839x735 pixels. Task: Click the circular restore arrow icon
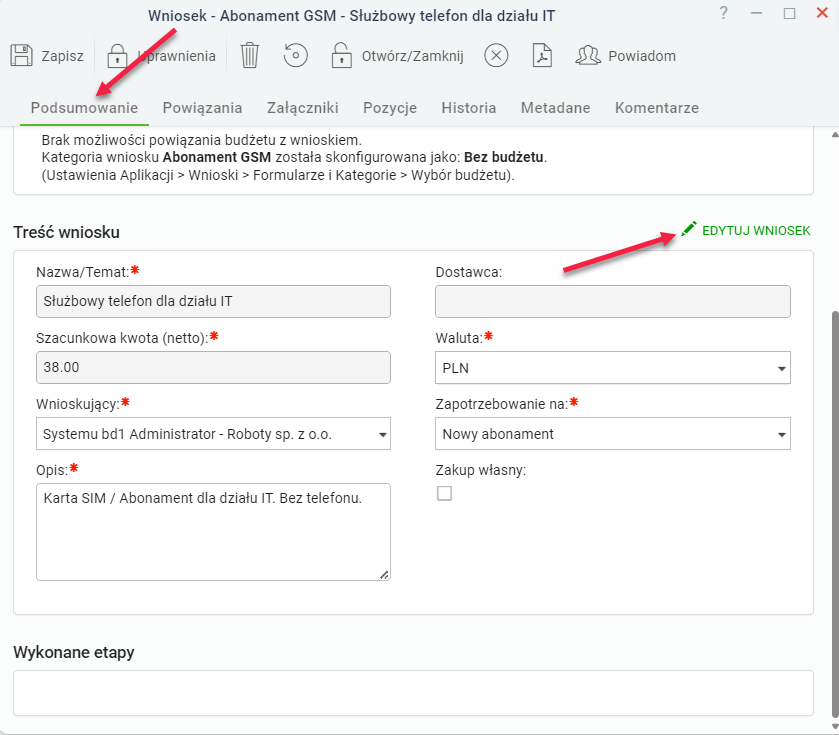click(295, 56)
